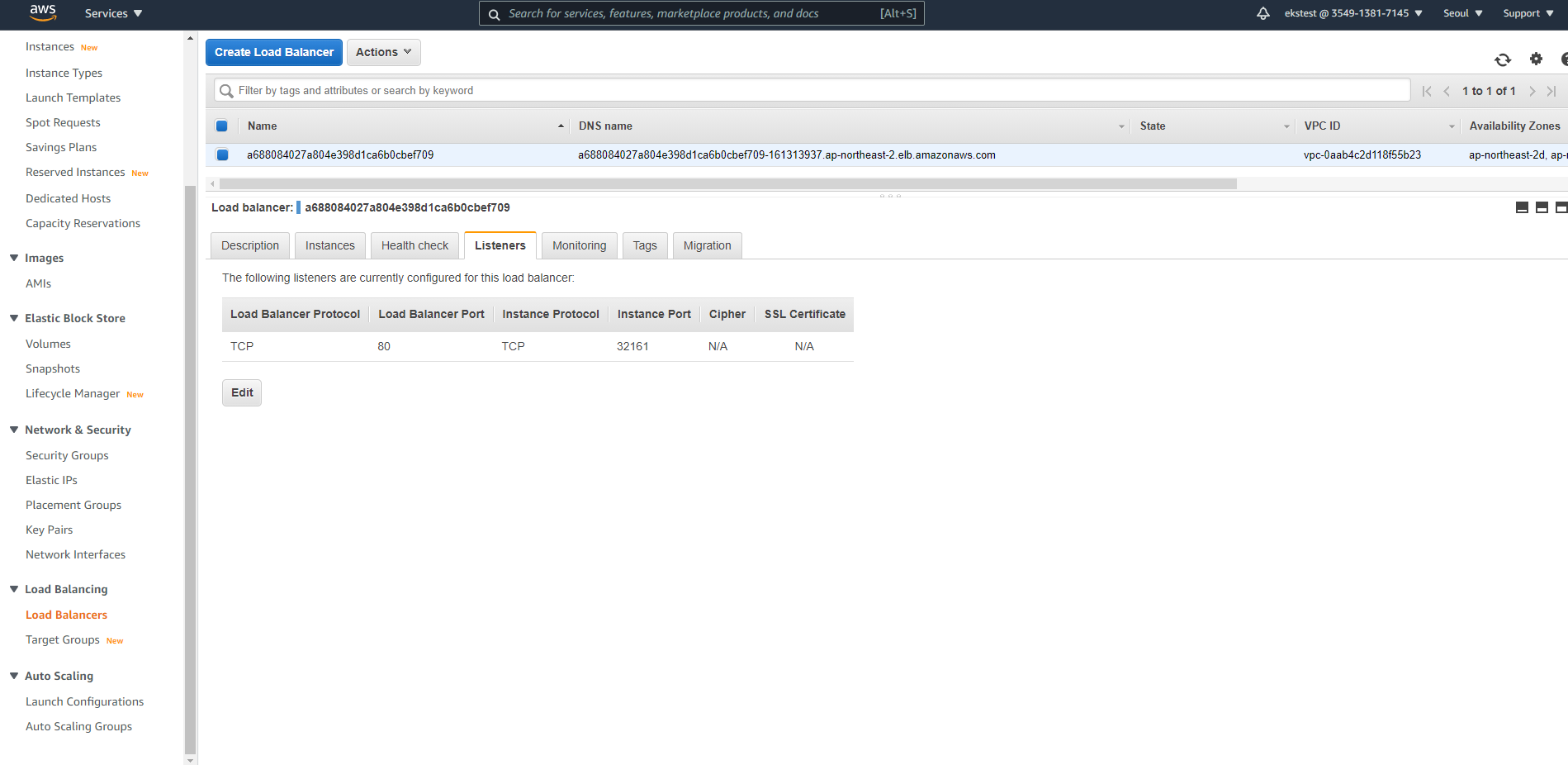This screenshot has height=765, width=1568.
Task: Go to last page of results
Action: (1551, 91)
